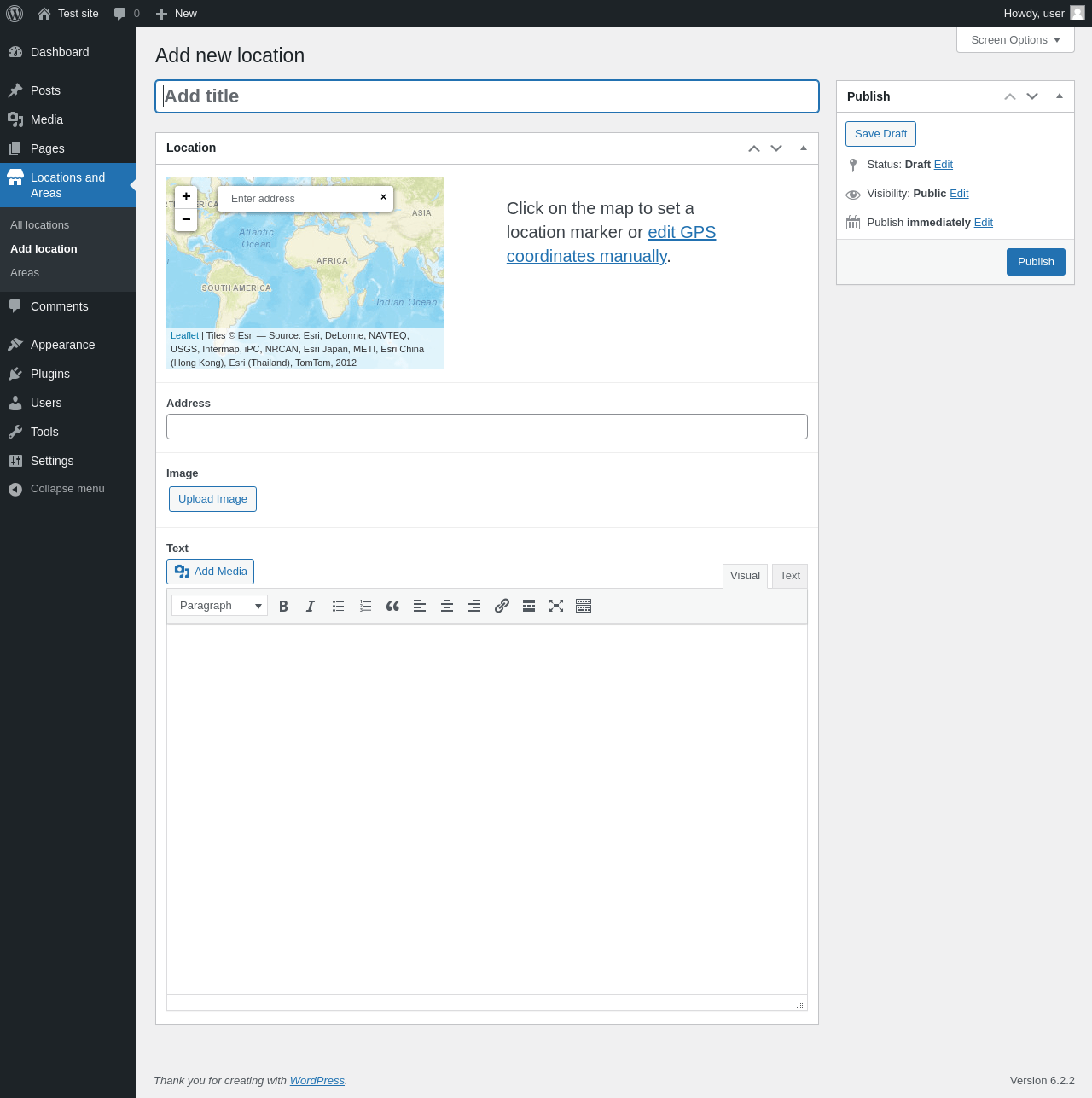This screenshot has height=1098, width=1092.
Task: Focus the Address input field
Action: click(x=487, y=427)
